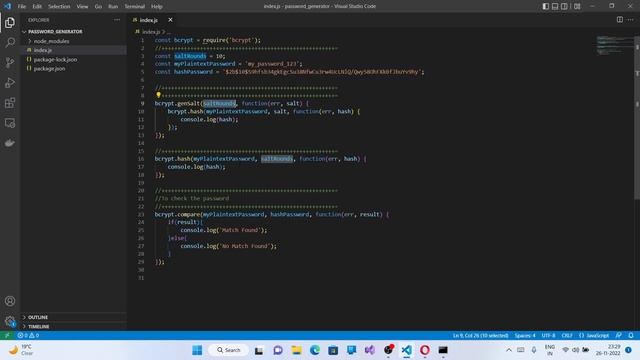Split the editor to the right

tap(620, 20)
